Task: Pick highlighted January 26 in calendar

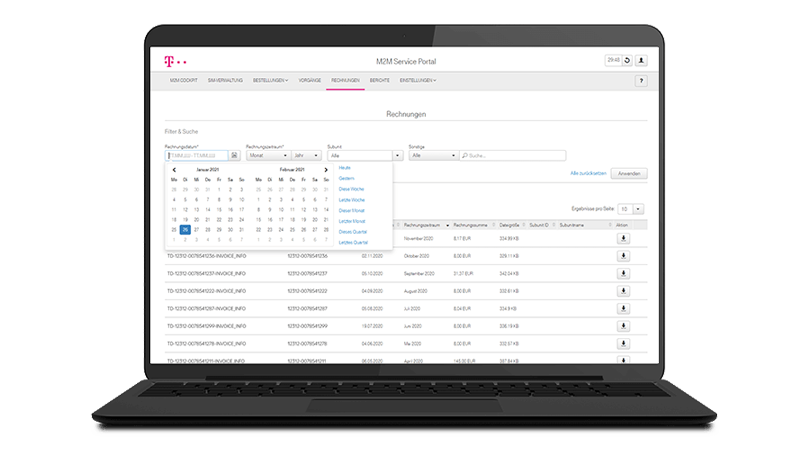Action: pos(185,229)
